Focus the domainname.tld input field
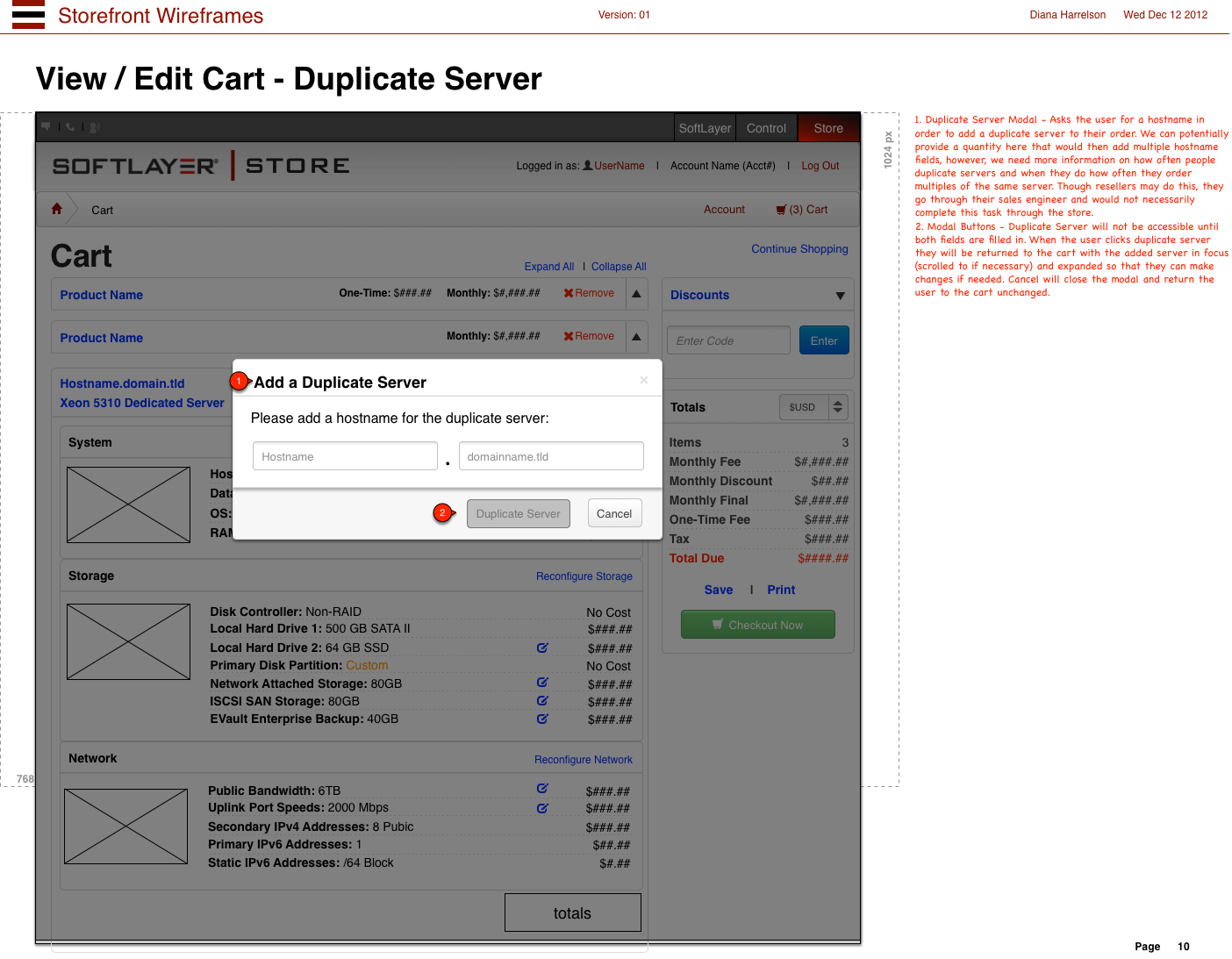 coord(551,456)
